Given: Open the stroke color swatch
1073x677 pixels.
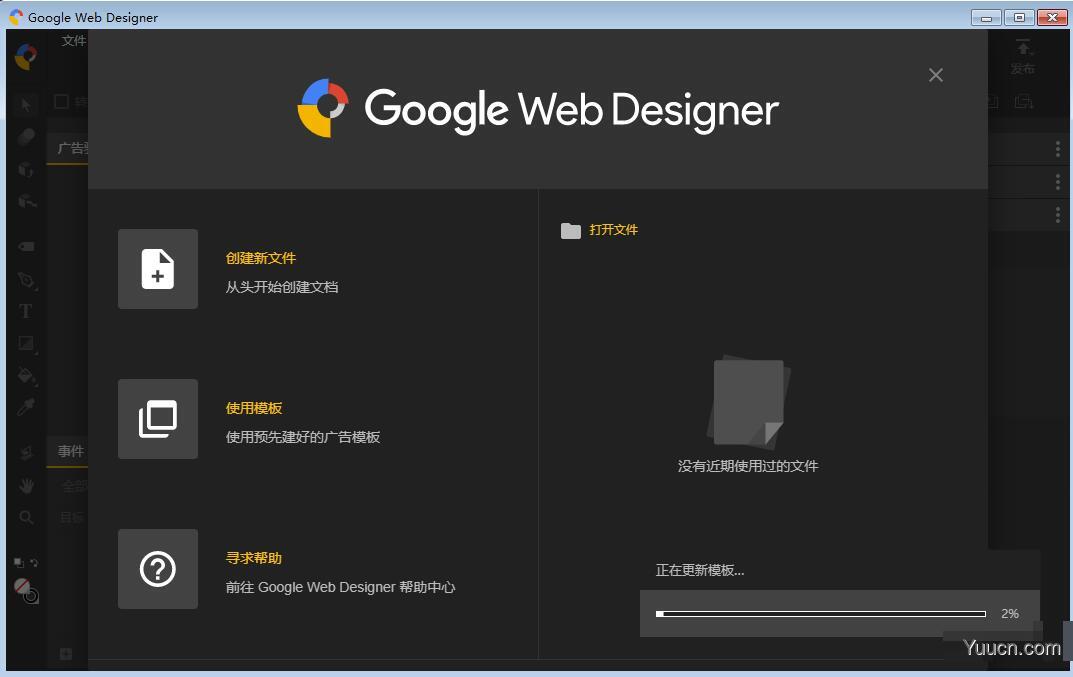Looking at the screenshot, I should tap(31, 596).
